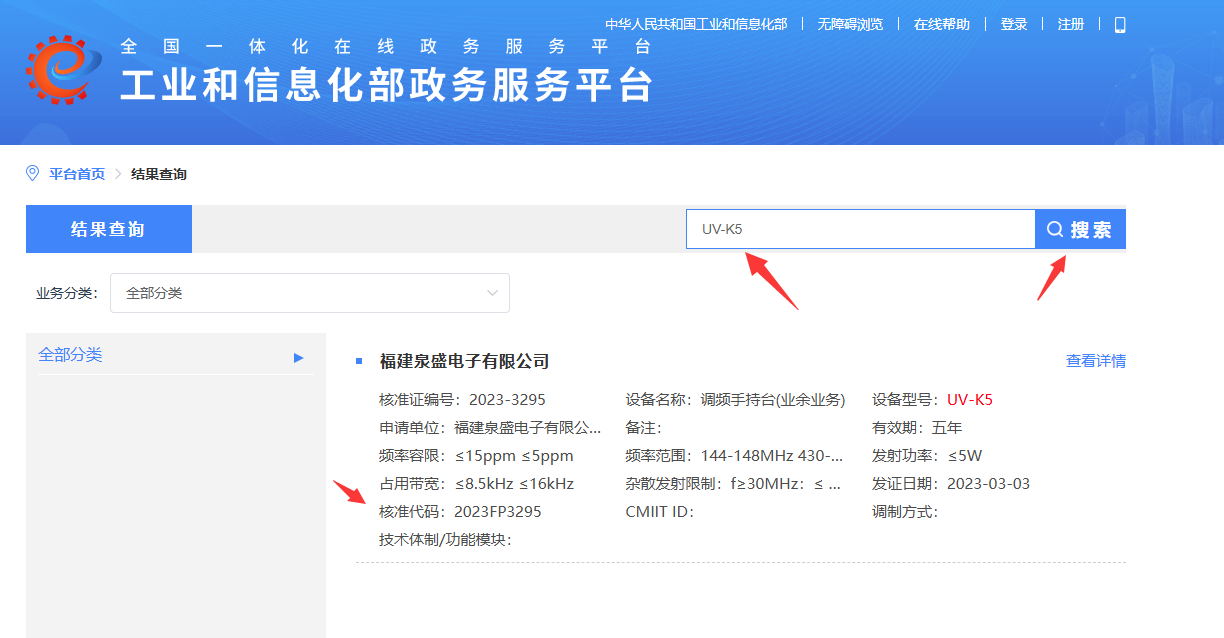This screenshot has height=638, width=1224.
Task: Focus the UV-K5 search input field
Action: 860,229
